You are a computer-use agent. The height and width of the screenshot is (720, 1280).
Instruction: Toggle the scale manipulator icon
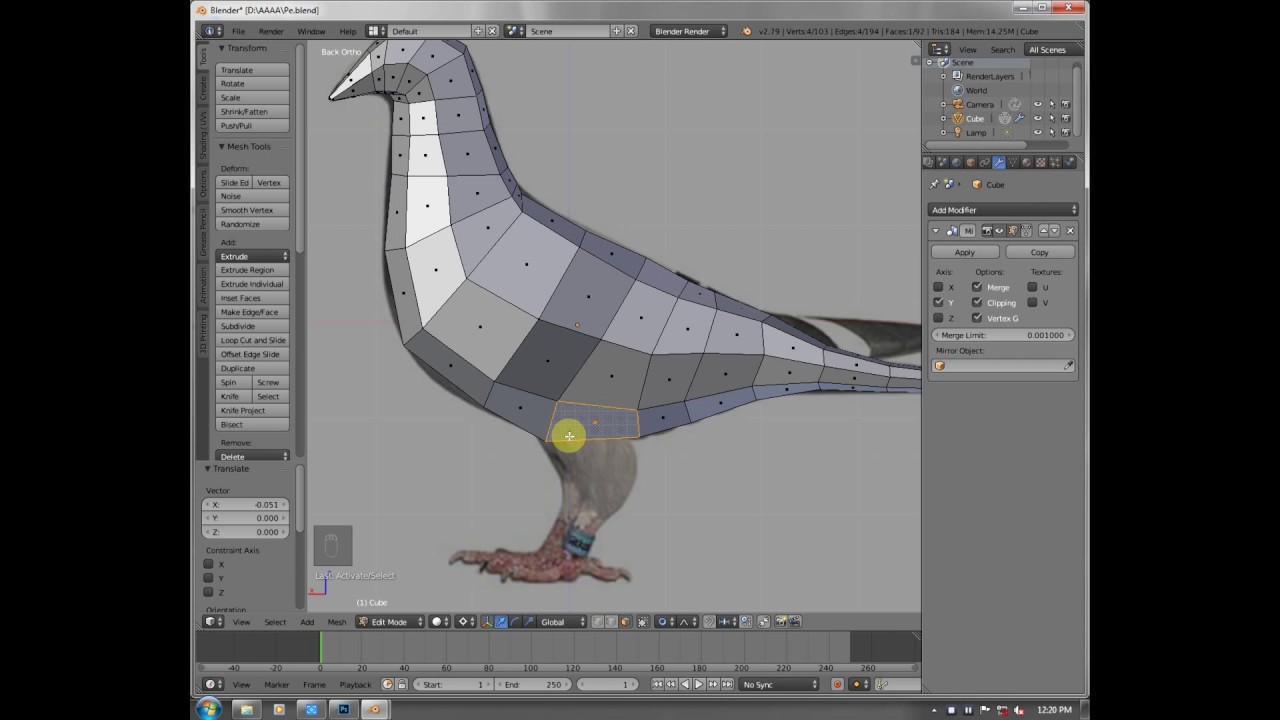pyautogui.click(x=529, y=622)
